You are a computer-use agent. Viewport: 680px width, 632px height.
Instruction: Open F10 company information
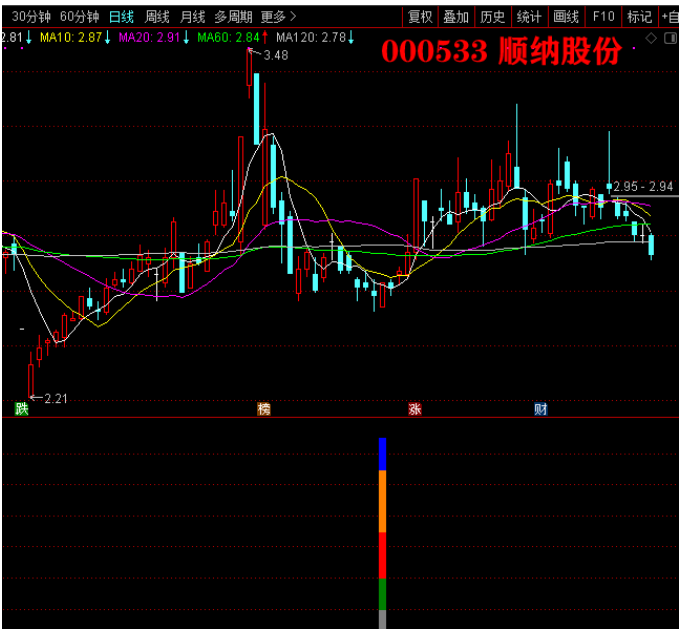pyautogui.click(x=603, y=17)
